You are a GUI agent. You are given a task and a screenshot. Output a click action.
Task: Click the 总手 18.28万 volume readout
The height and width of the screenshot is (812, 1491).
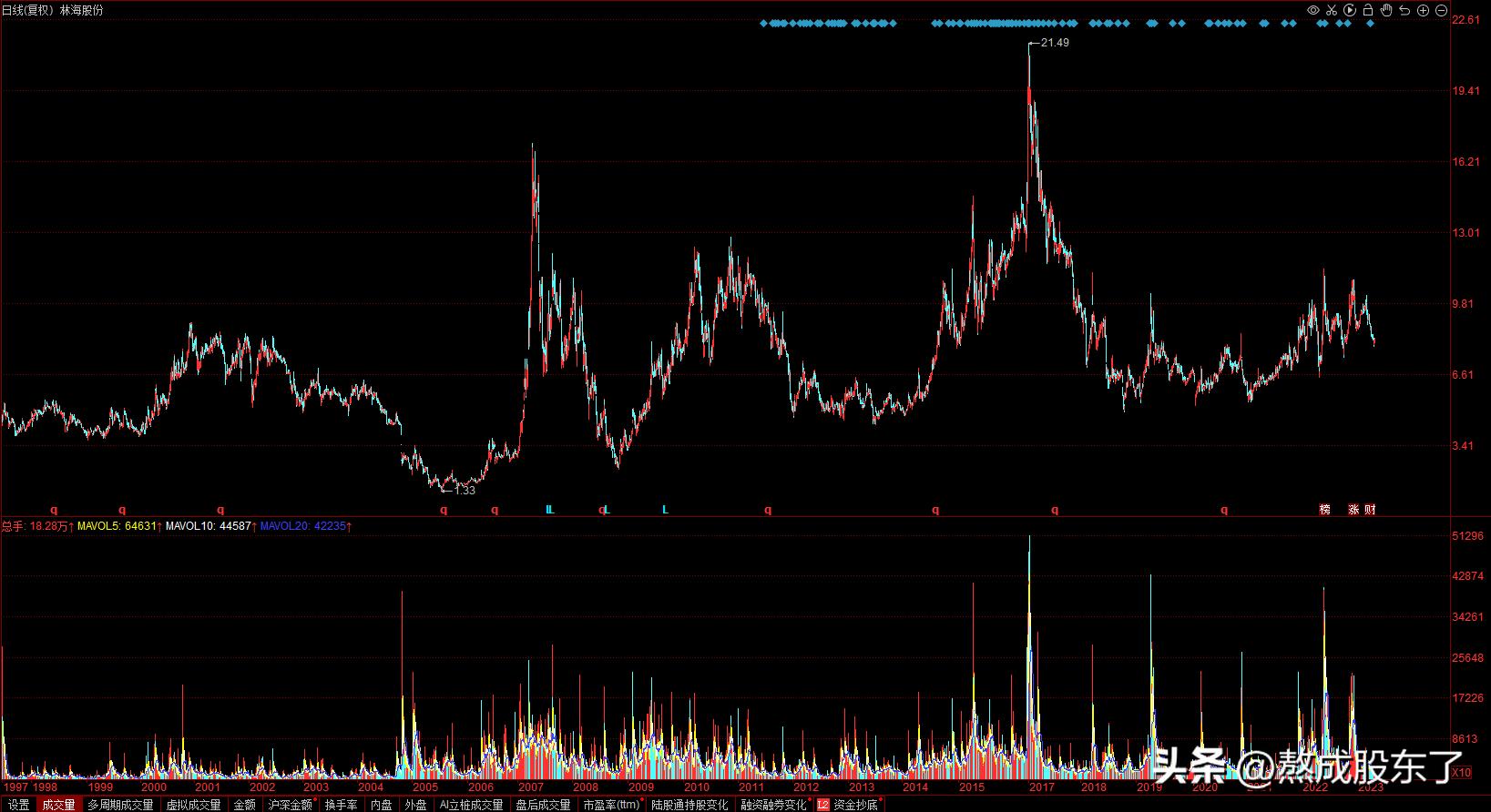(x=37, y=526)
